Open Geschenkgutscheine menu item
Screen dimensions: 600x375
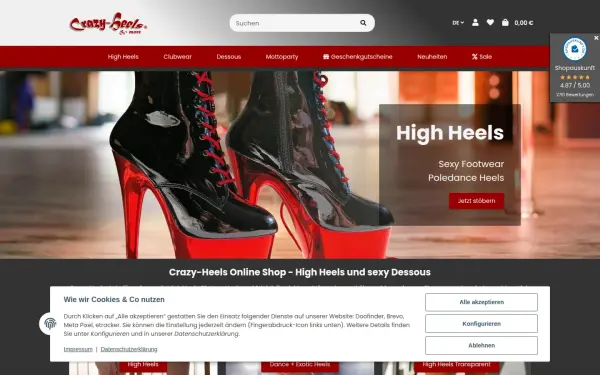coord(357,57)
